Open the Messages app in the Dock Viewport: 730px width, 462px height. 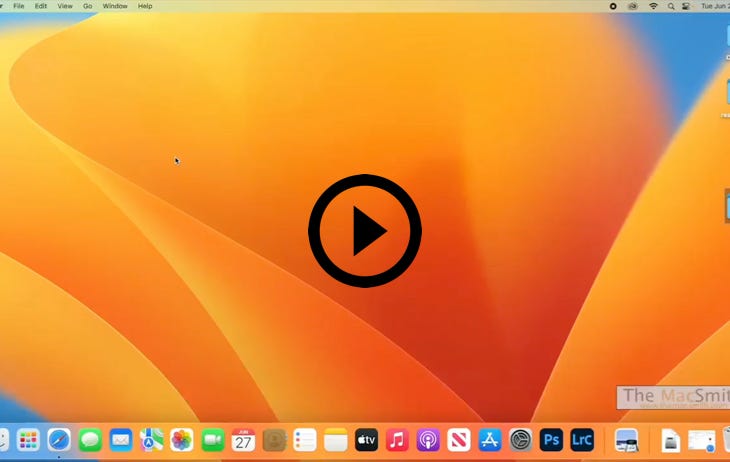click(90, 440)
